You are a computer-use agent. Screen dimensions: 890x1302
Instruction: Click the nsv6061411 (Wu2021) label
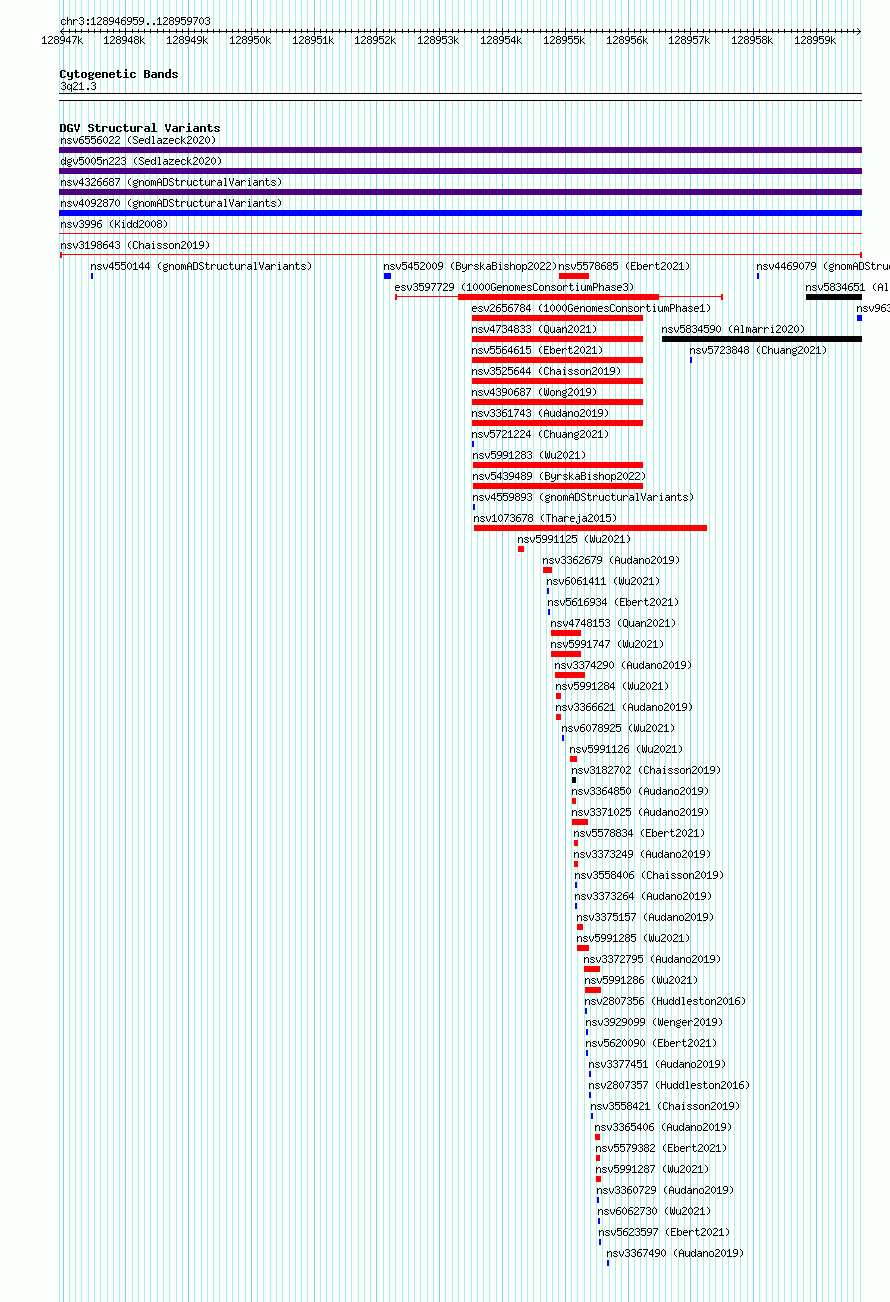tap(603, 581)
